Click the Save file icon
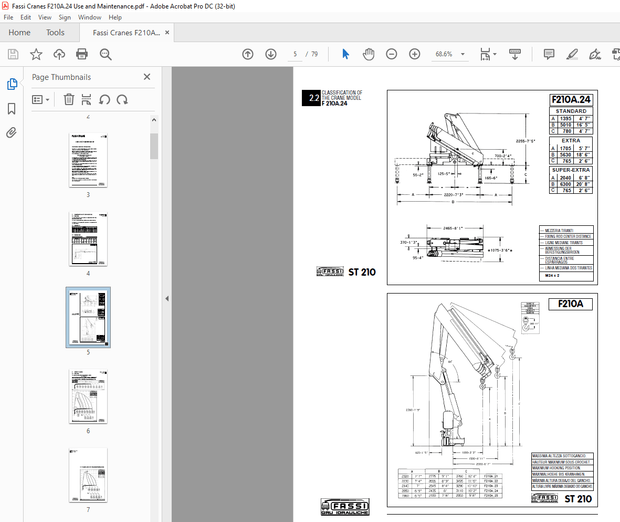Image resolution: width=620 pixels, height=522 pixels. [x=13, y=54]
